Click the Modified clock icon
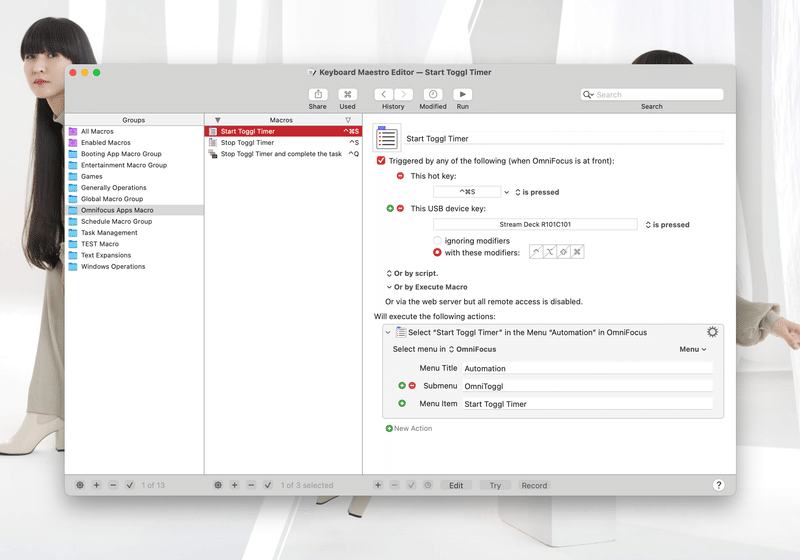The image size is (800, 560). pos(433,94)
